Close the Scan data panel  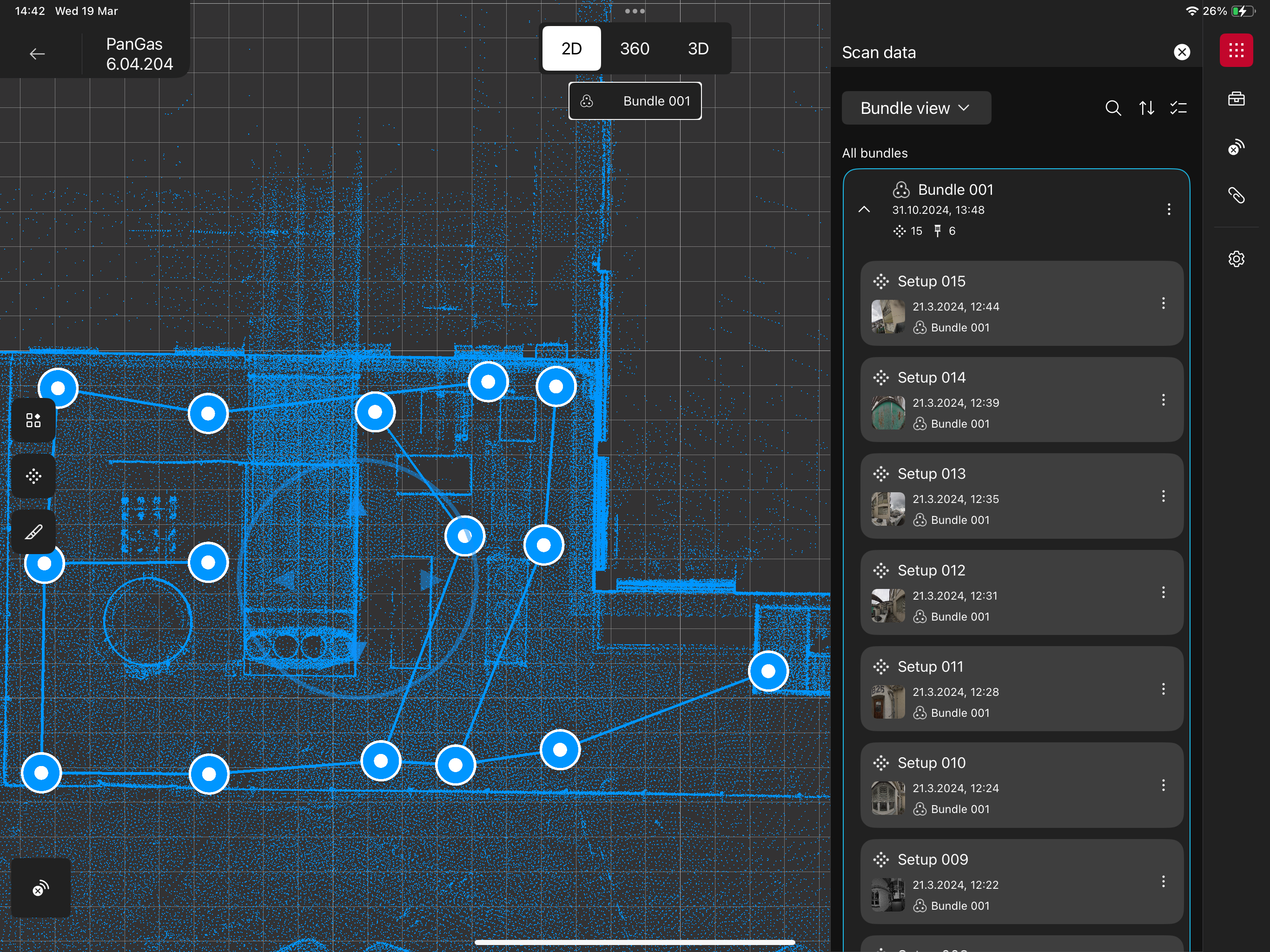pos(1182,52)
